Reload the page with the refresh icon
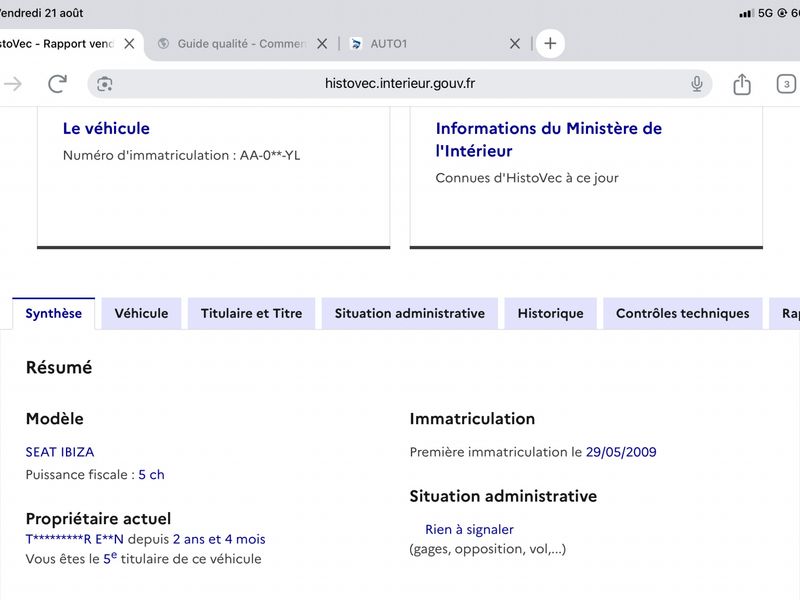Screen dimensions: 800x600 click(57, 84)
